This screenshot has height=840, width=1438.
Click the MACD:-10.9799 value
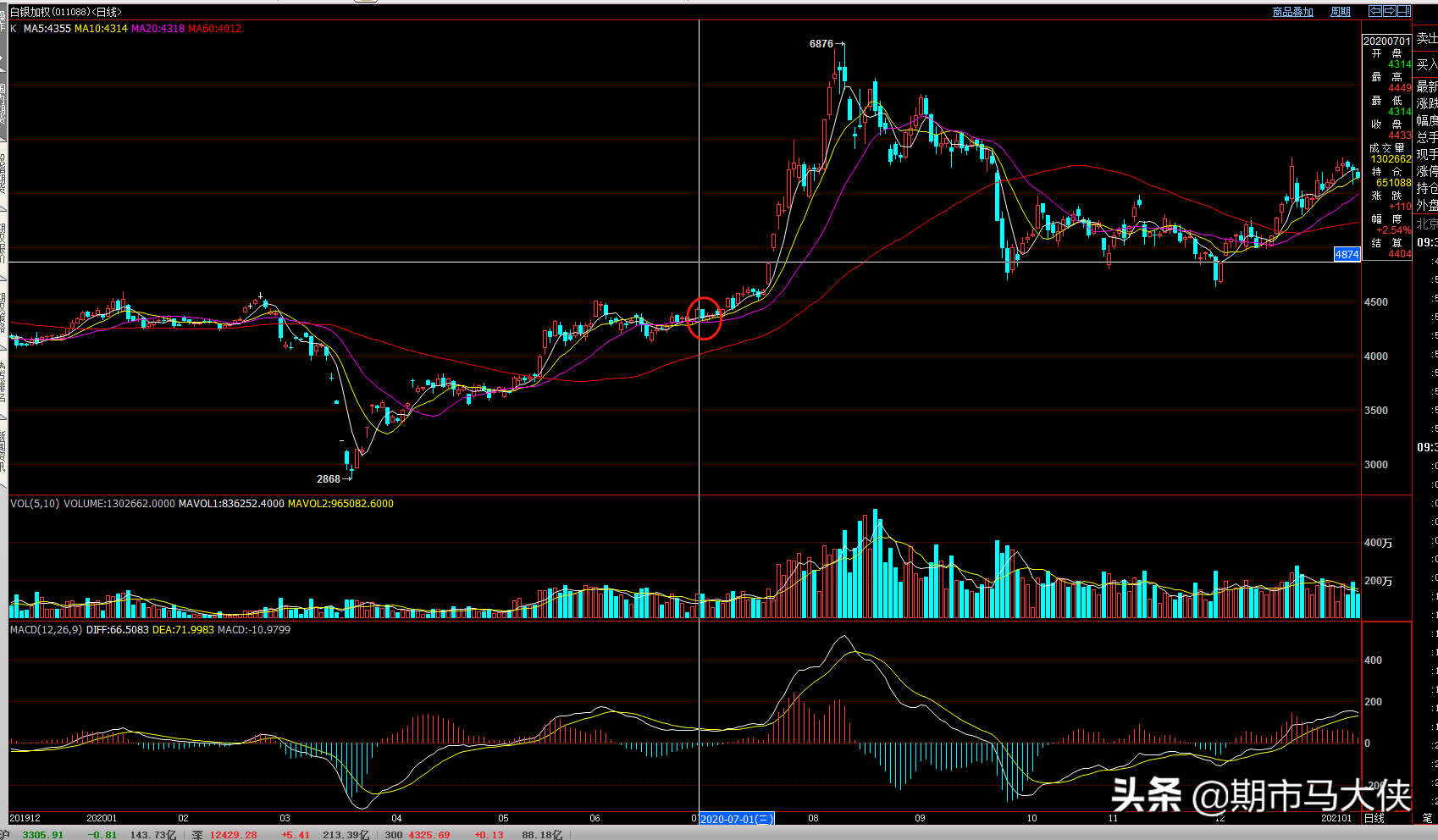point(254,630)
